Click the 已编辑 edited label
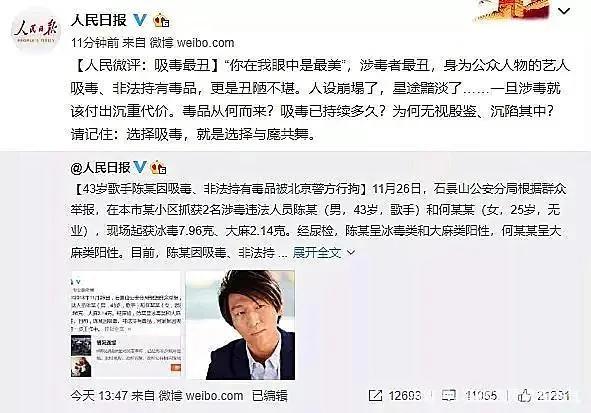This screenshot has height=413, width=591. click(x=270, y=396)
